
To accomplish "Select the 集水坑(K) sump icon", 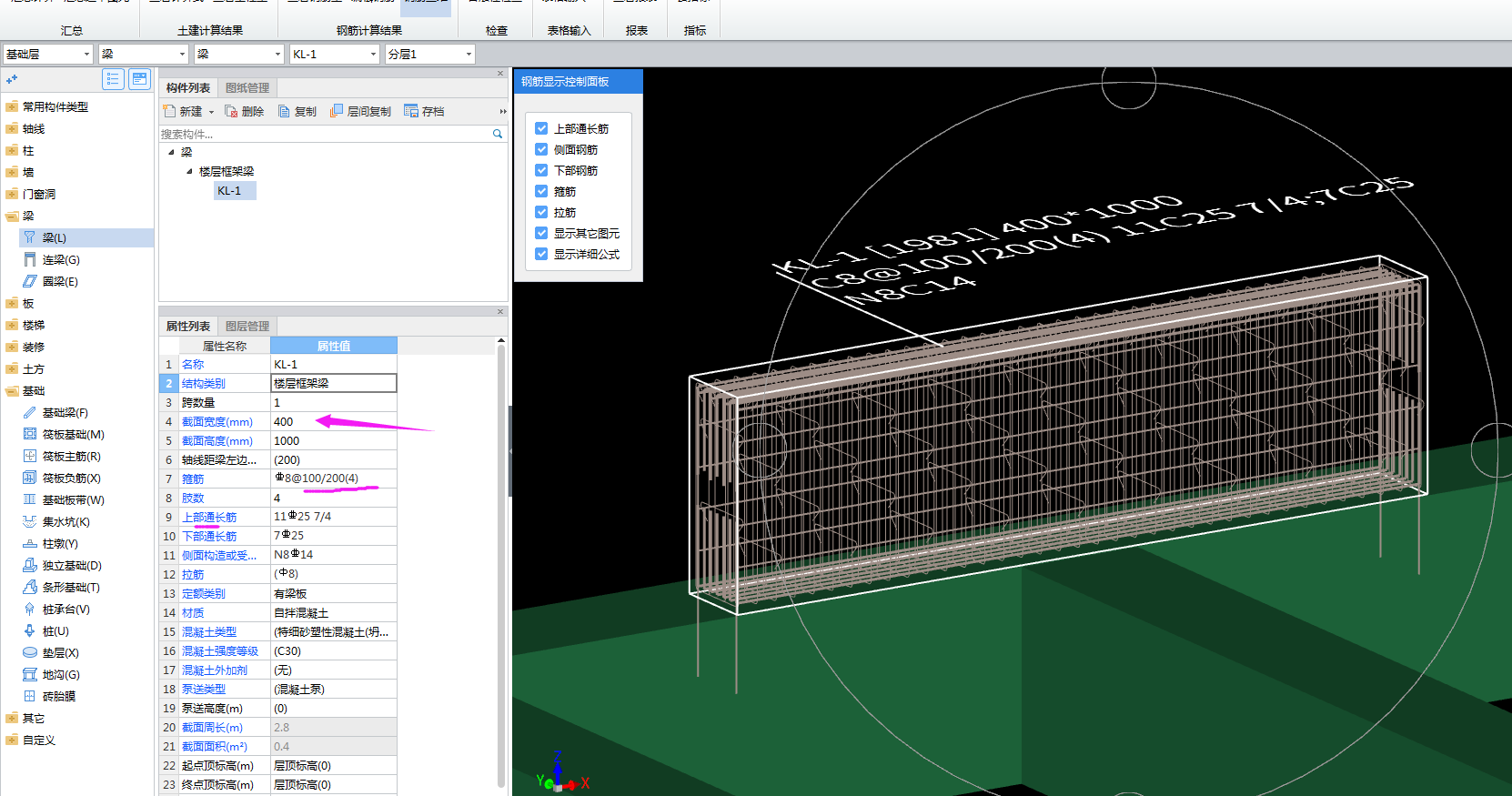I will tap(30, 521).
